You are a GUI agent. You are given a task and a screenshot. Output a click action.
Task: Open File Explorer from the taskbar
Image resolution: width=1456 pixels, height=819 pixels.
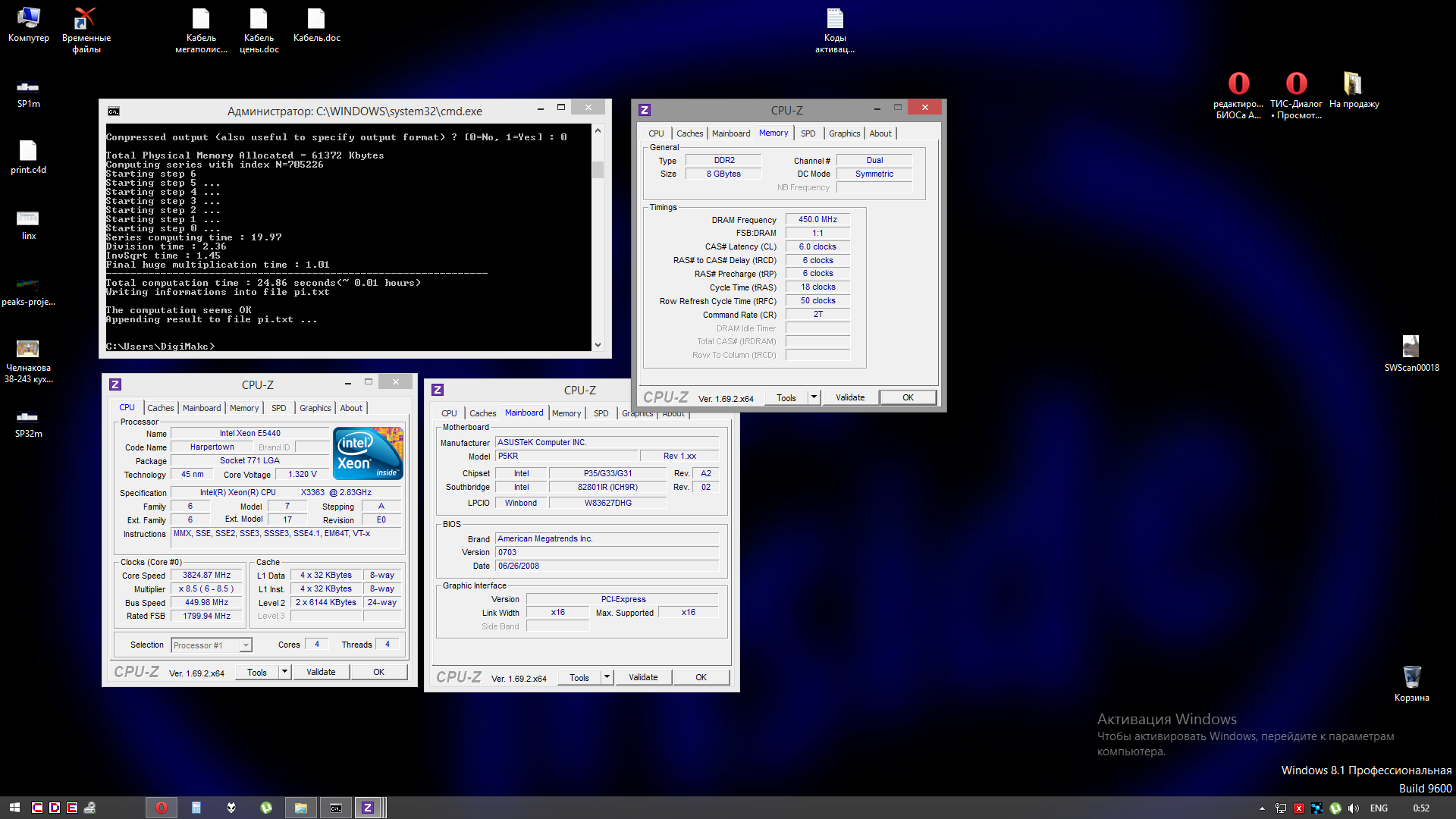coord(301,808)
